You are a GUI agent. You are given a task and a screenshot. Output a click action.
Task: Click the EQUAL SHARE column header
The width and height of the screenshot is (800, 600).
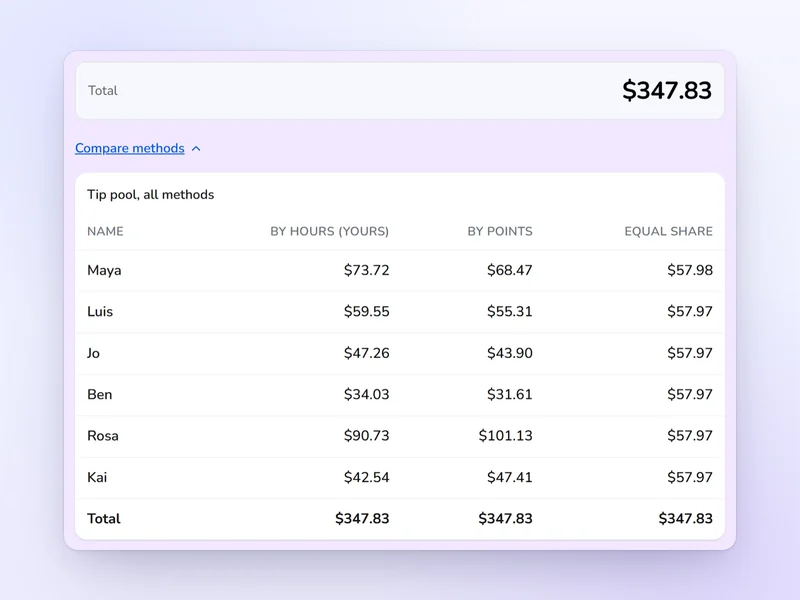point(668,231)
